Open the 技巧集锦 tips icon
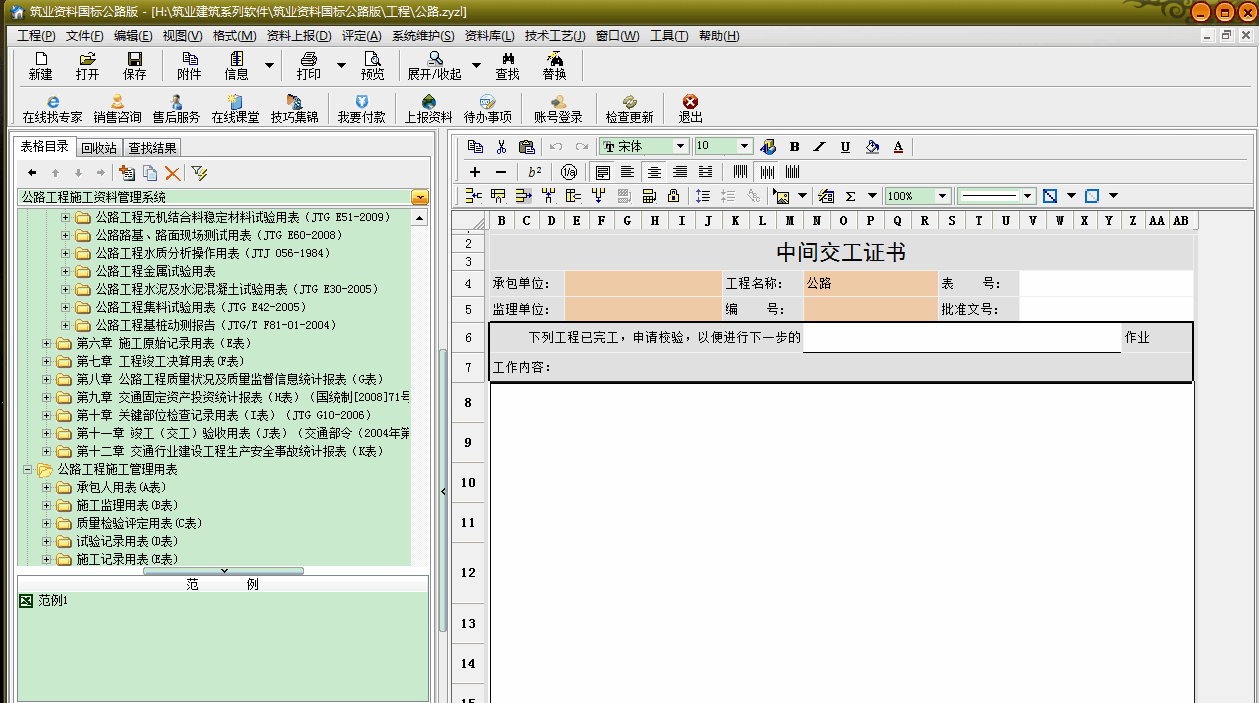Image resolution: width=1259 pixels, height=703 pixels. coord(295,108)
